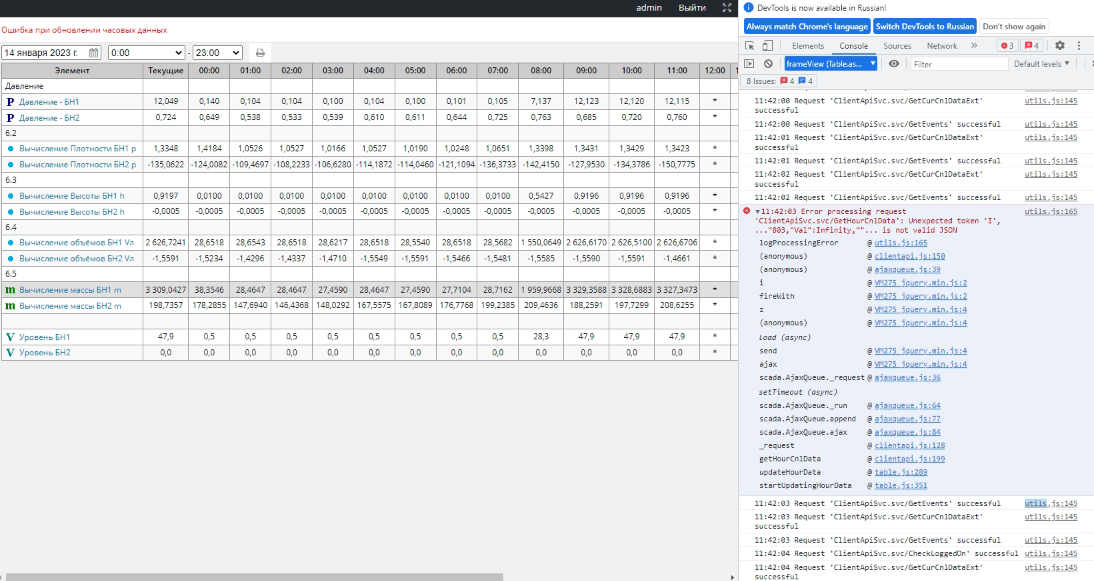
Task: Toggle the DevTools device toolbar icon
Action: tap(767, 45)
